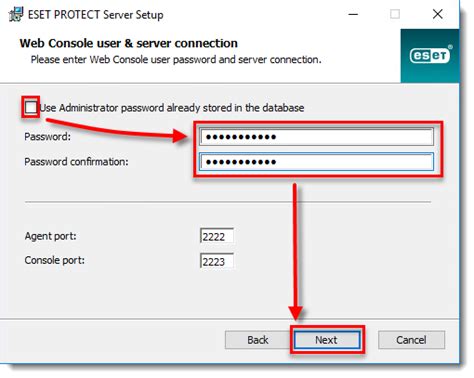The width and height of the screenshot is (474, 378).
Task: Click the 'Agent port:' label text
Action: pos(50,236)
